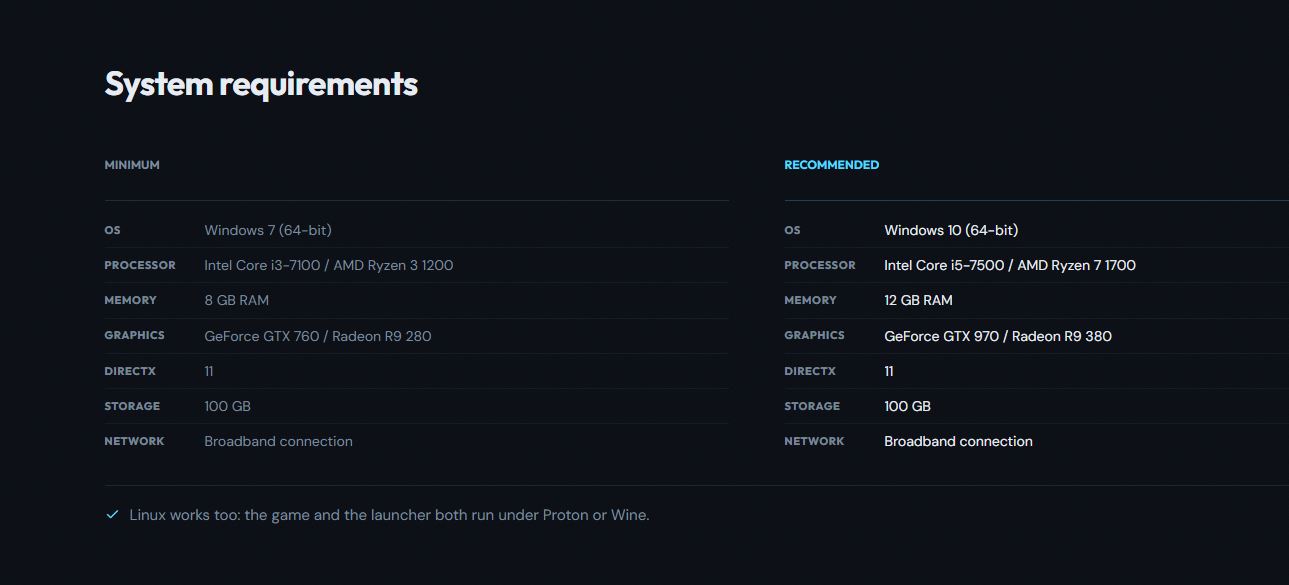Click the minimum DirectX value 11

pyautogui.click(x=209, y=371)
